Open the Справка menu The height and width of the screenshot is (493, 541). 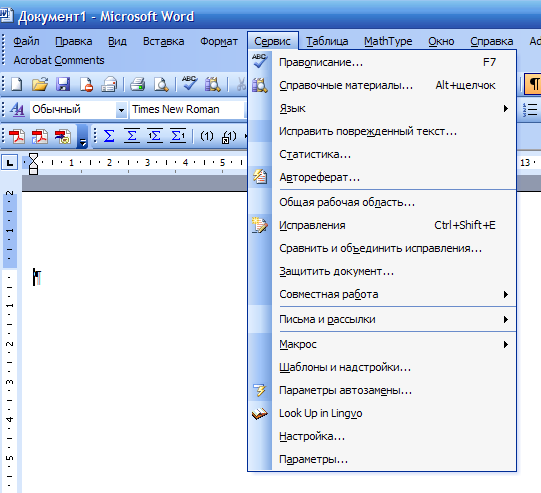coord(492,41)
